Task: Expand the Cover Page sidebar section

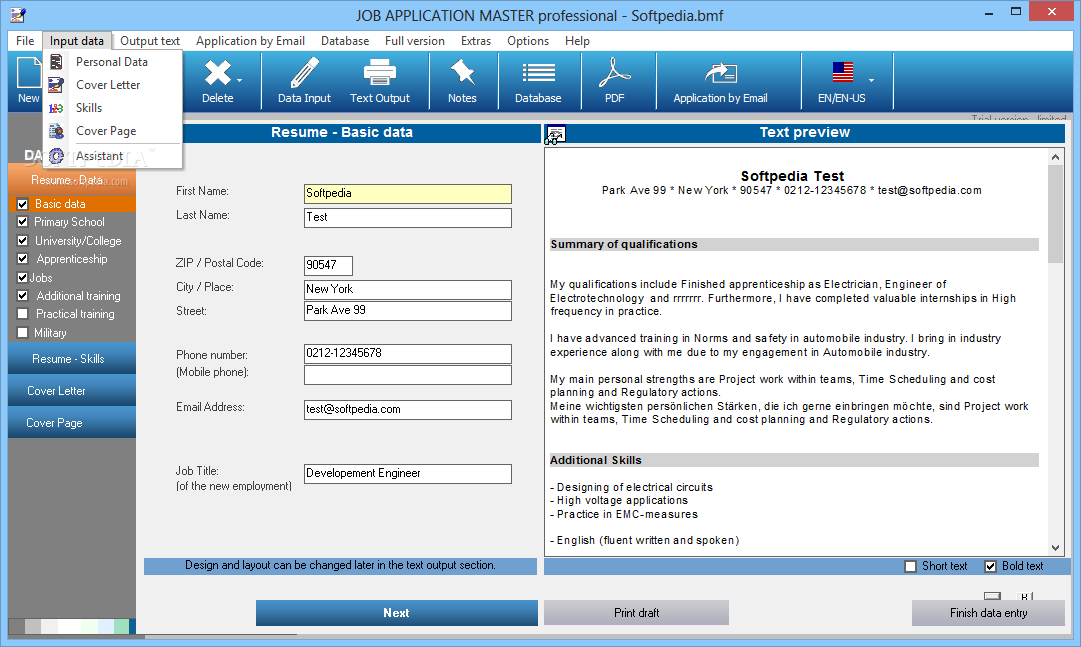Action: [x=72, y=422]
